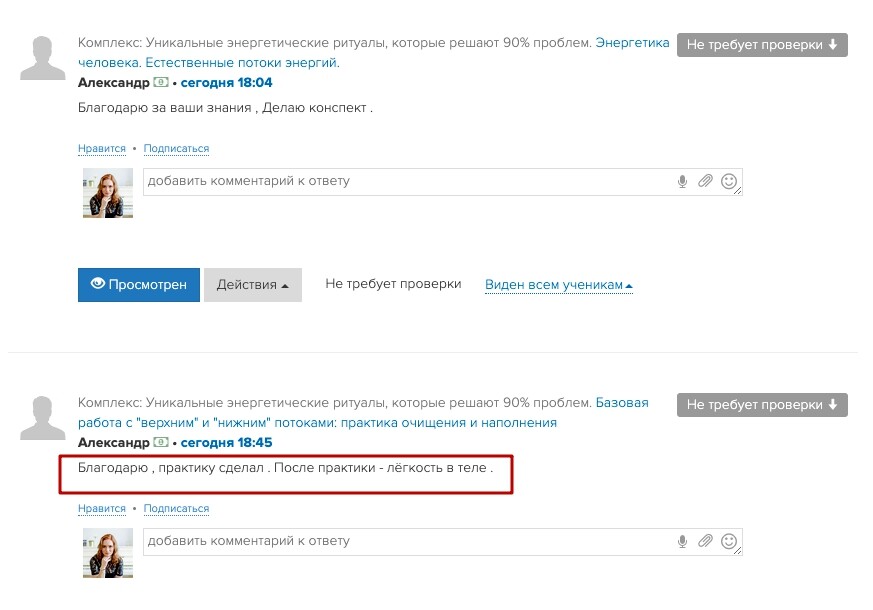Open second Не требует проверки status dropdown
The height and width of the screenshot is (610, 873).
[x=762, y=405]
